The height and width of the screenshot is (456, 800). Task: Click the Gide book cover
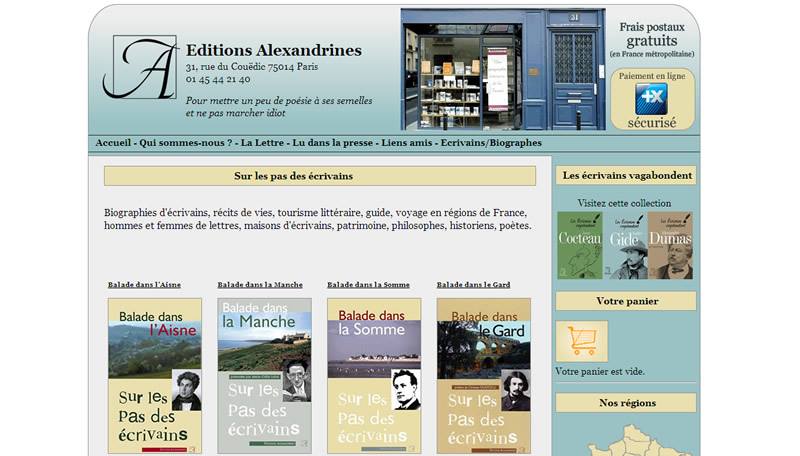pyautogui.click(x=625, y=246)
